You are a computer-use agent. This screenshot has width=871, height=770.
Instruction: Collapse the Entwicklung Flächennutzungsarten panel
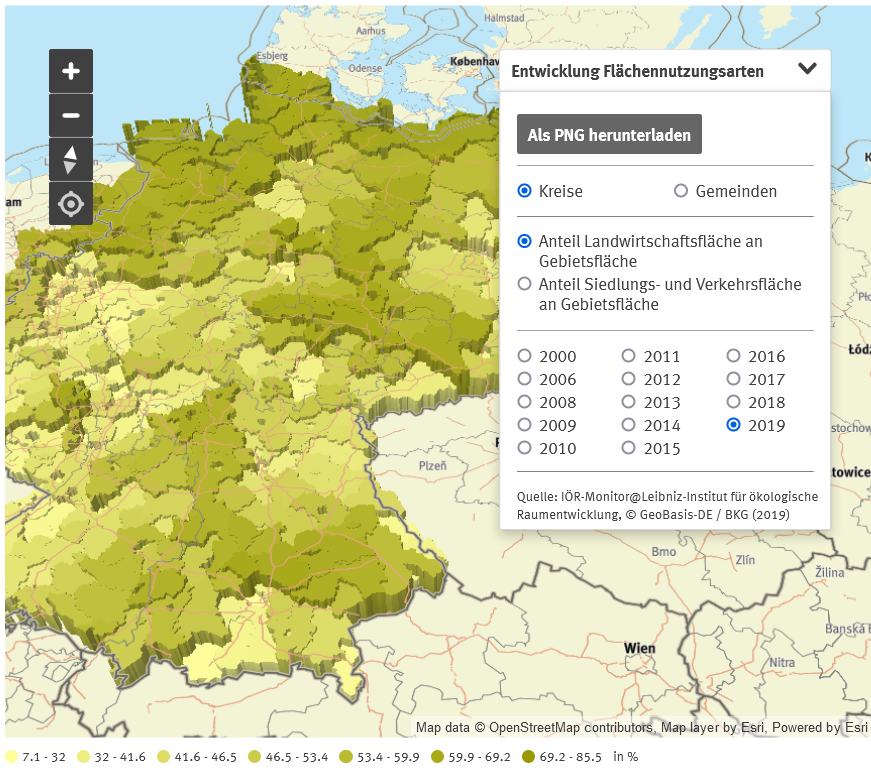pyautogui.click(x=808, y=70)
